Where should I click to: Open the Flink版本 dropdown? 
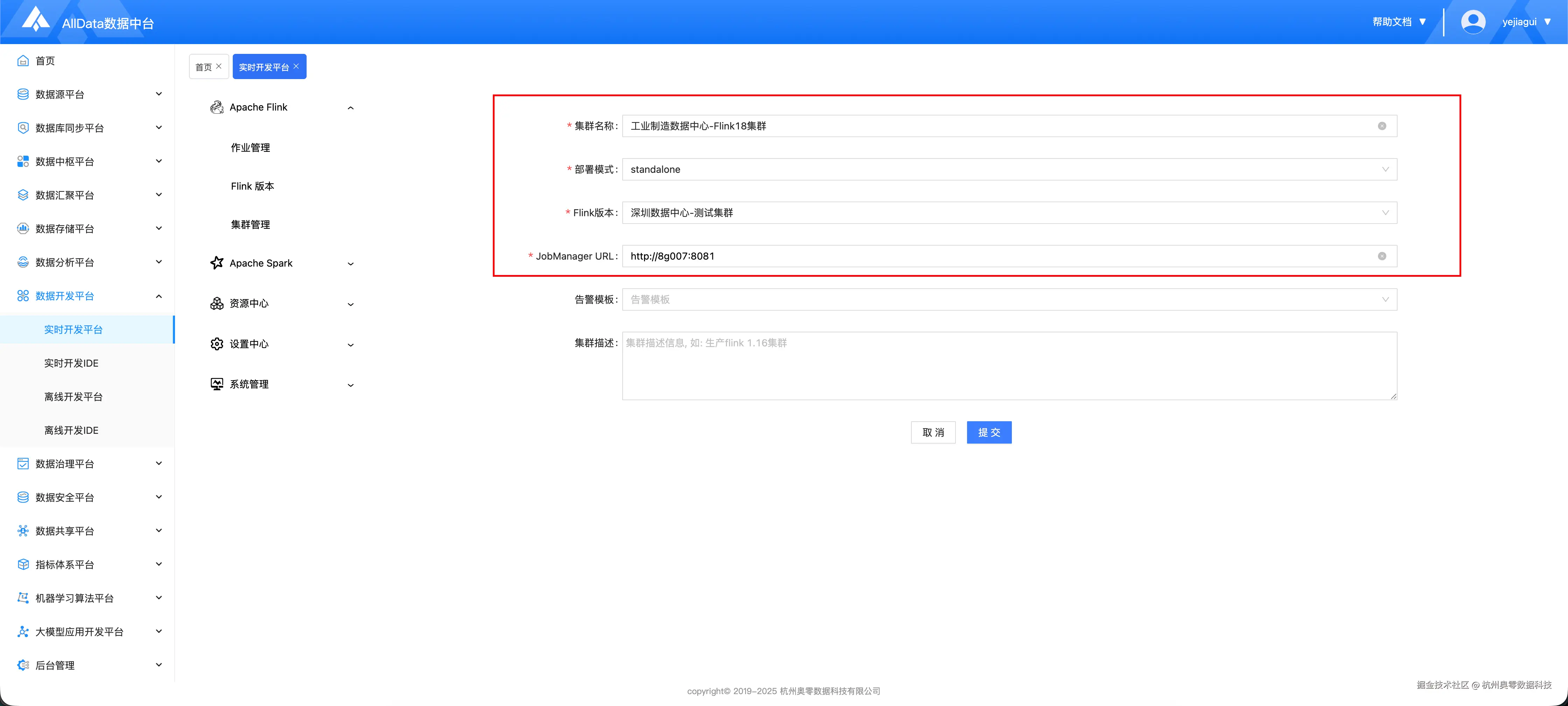1009,213
